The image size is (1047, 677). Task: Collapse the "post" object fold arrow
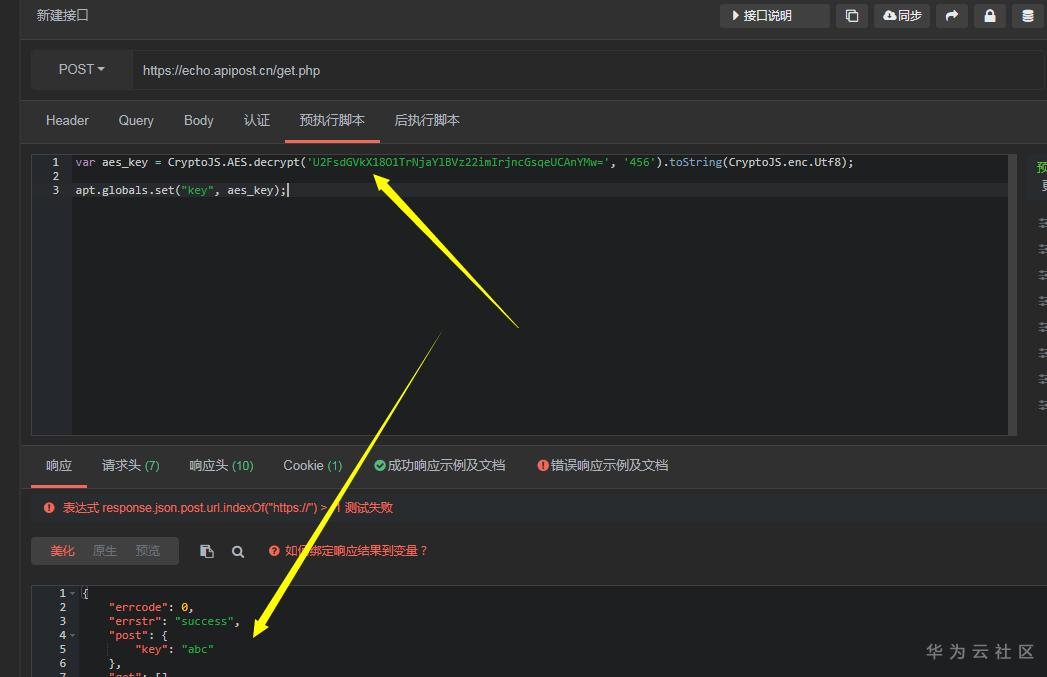click(x=73, y=635)
